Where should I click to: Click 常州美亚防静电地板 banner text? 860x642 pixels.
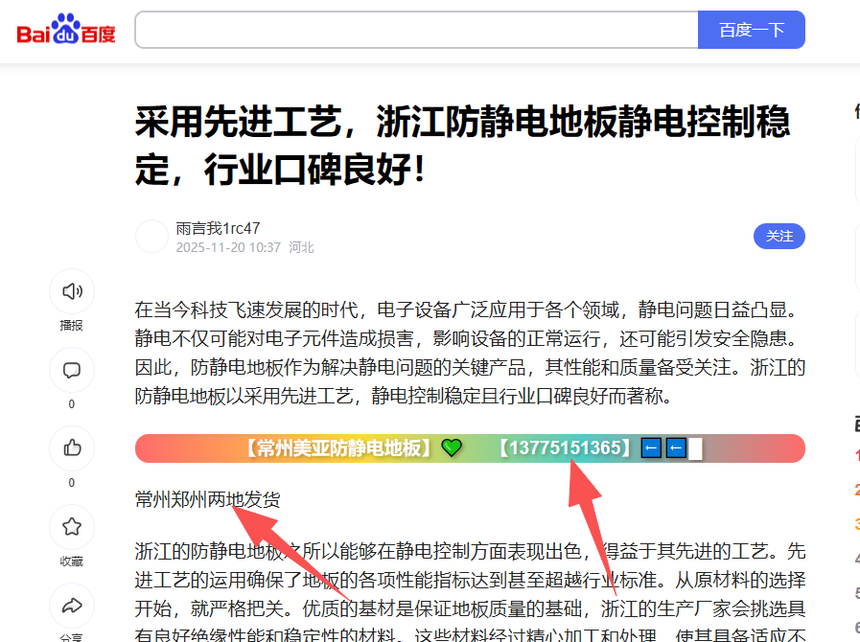338,448
